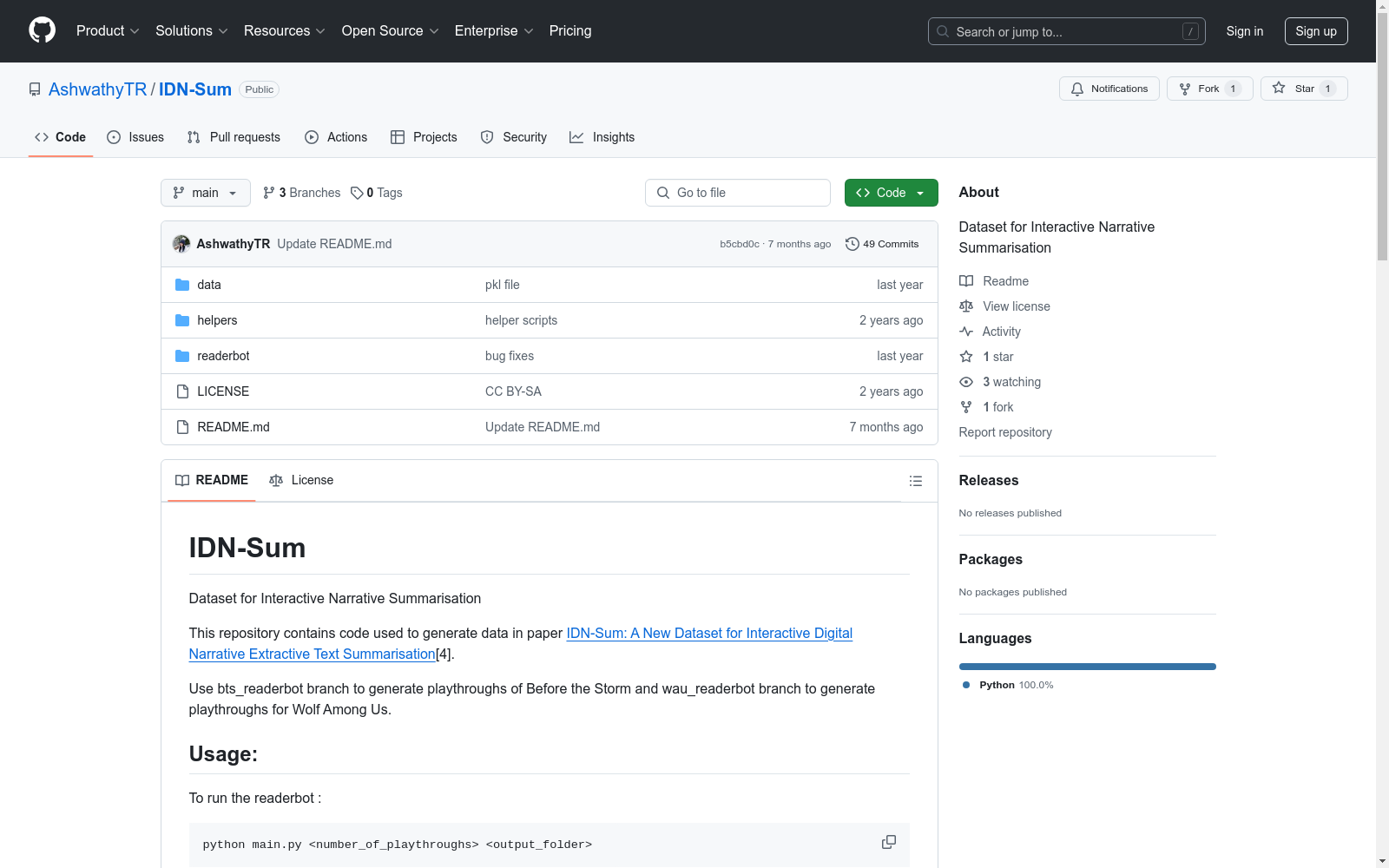Open the main branch selector
Image resolution: width=1389 pixels, height=868 pixels.
[206, 193]
